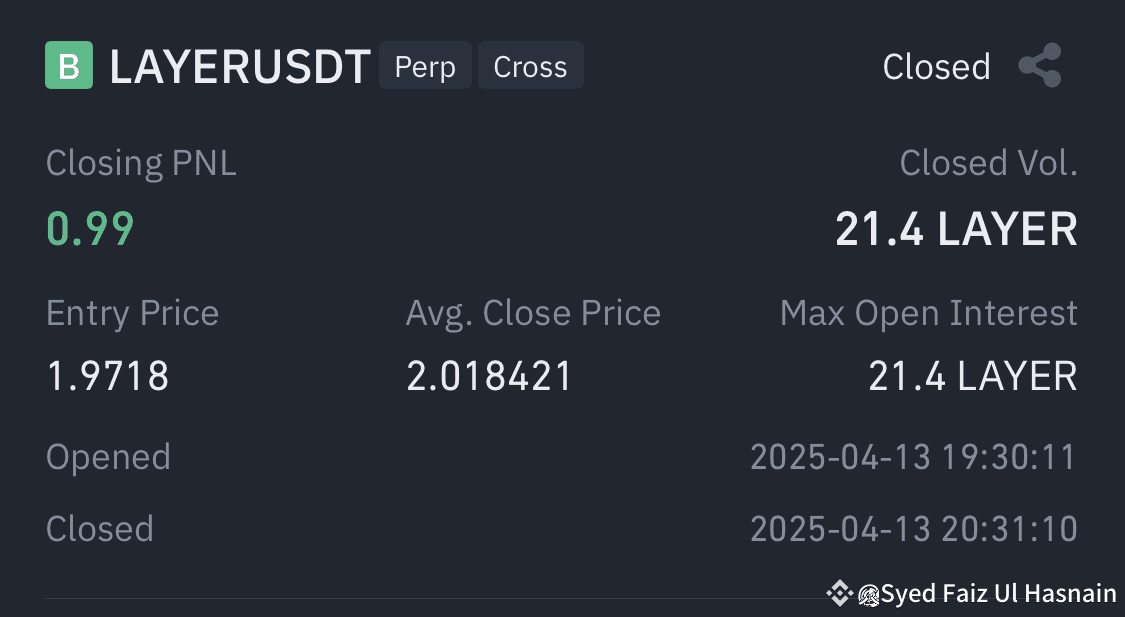Click the Closed timestamp 20:31:10

[x=913, y=529]
